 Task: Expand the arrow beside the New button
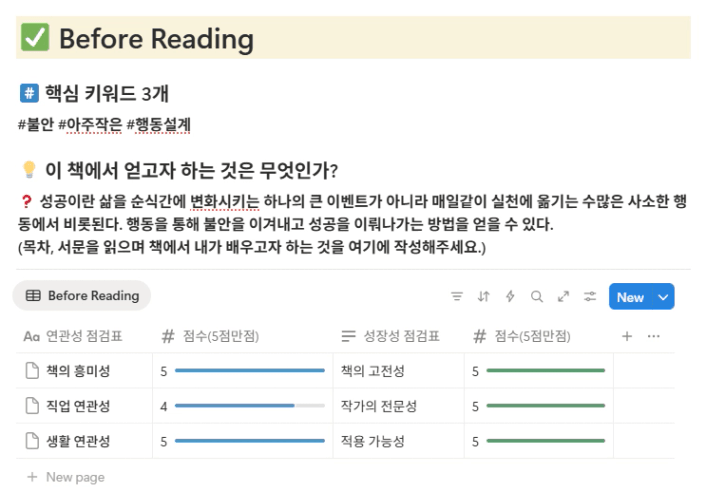(x=663, y=297)
